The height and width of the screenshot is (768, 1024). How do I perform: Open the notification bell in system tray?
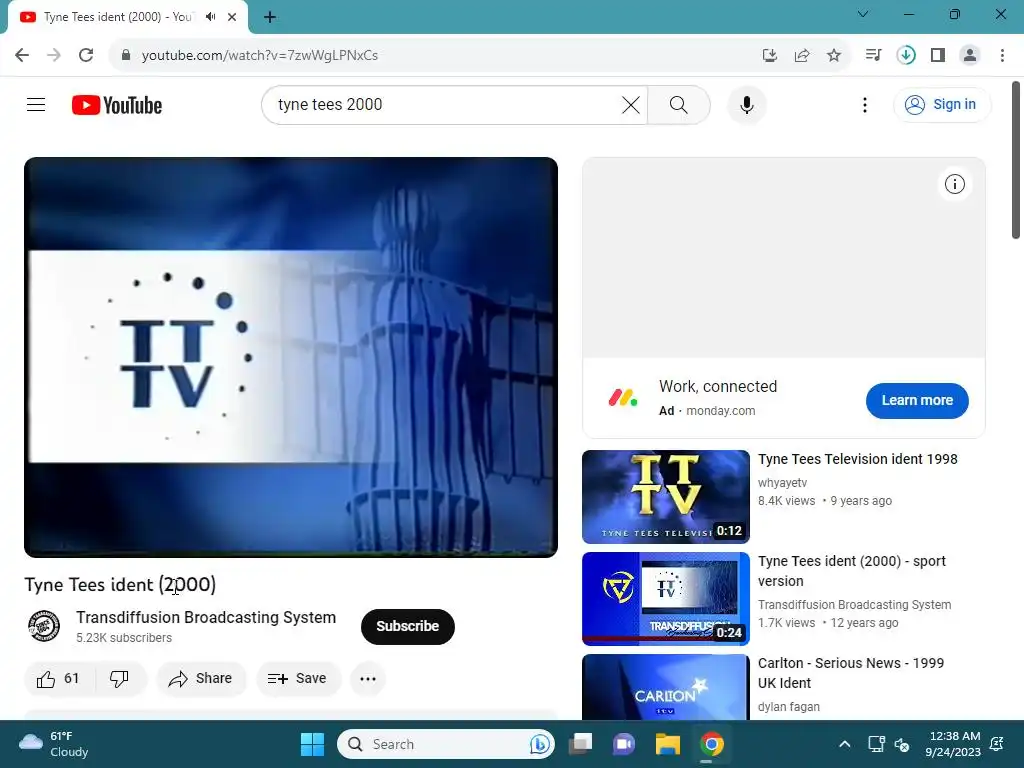(997, 744)
